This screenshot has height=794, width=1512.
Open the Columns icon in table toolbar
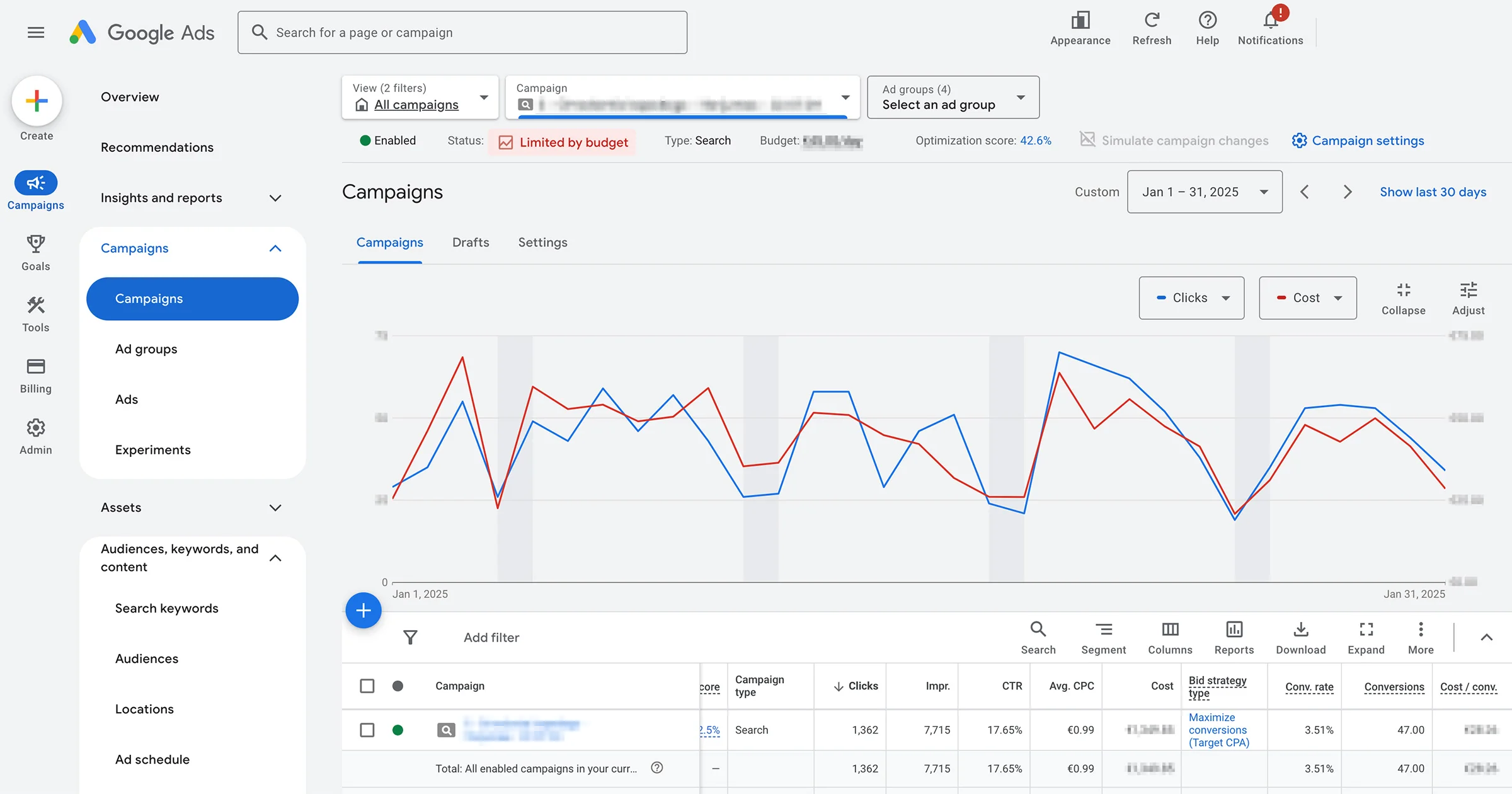tap(1170, 630)
